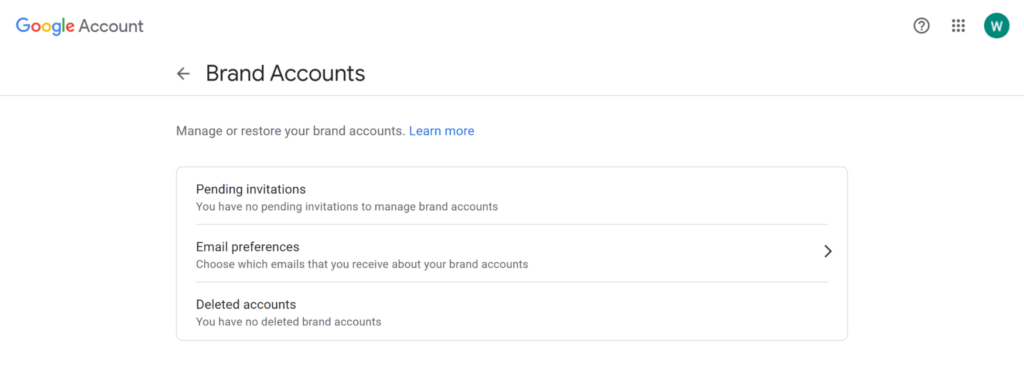The width and height of the screenshot is (1024, 376).
Task: Click 'You have no deleted brand accounts' text
Action: (289, 322)
